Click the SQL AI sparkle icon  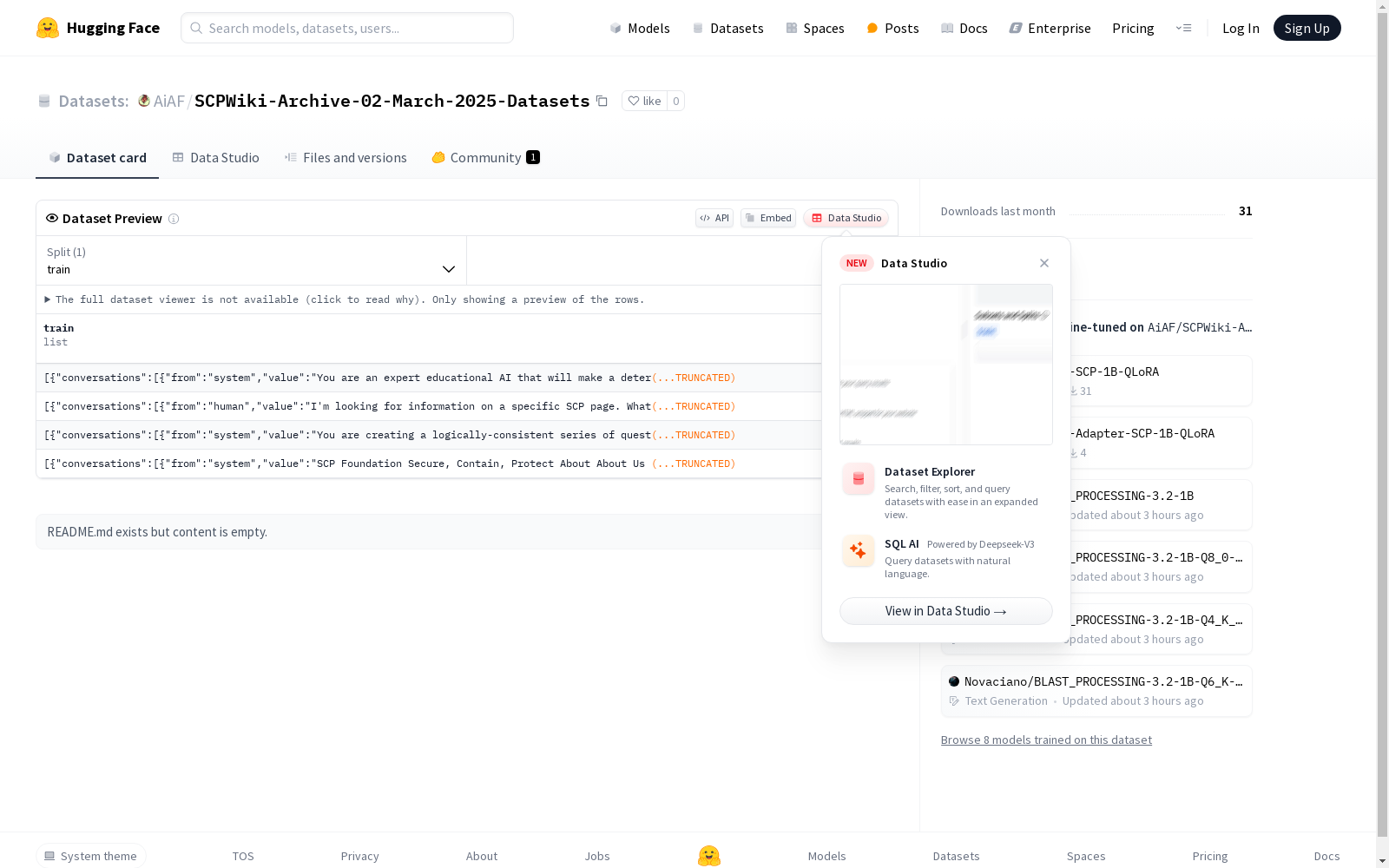click(859, 551)
